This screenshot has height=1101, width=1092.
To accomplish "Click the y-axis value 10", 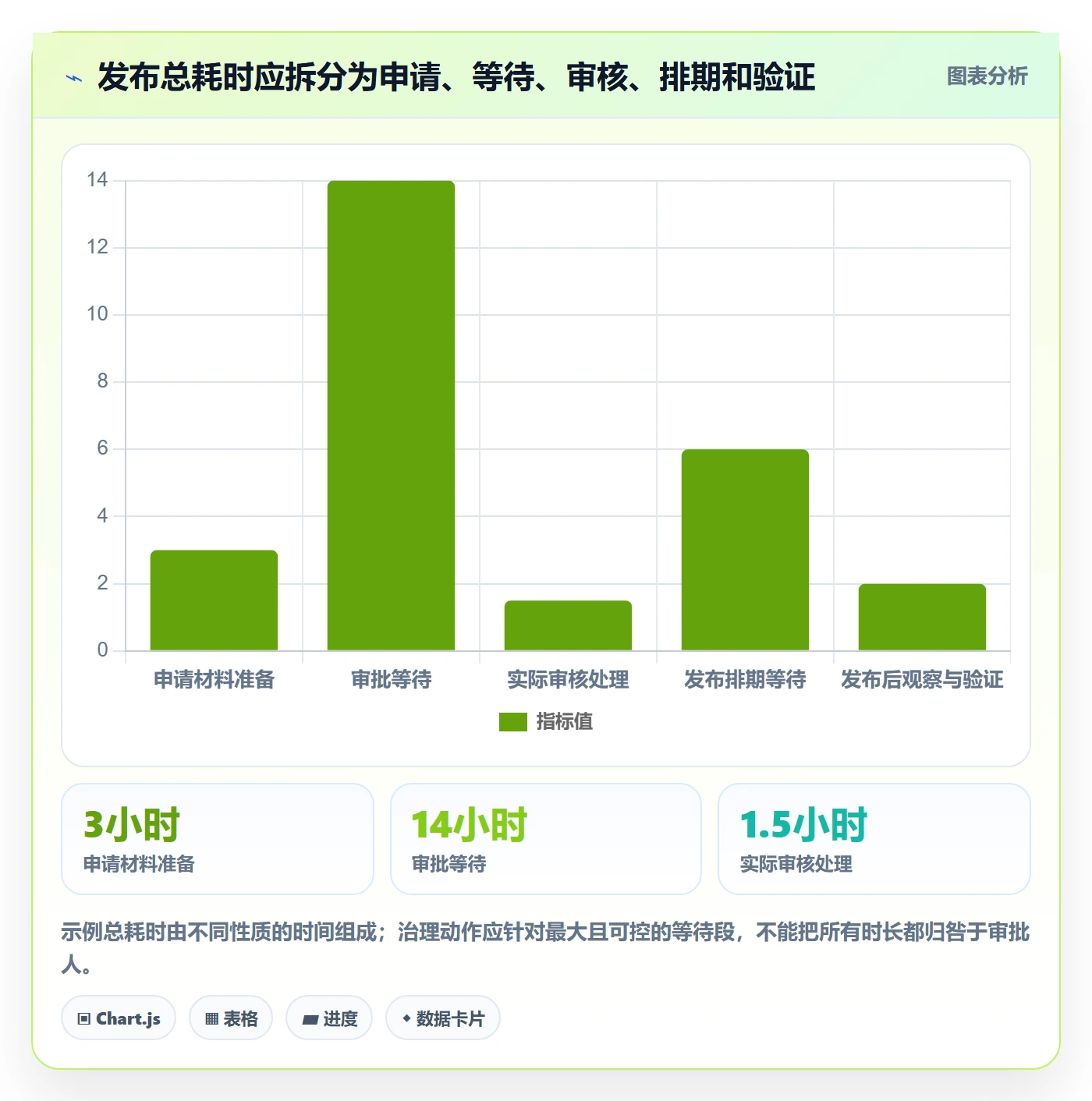I will (97, 314).
